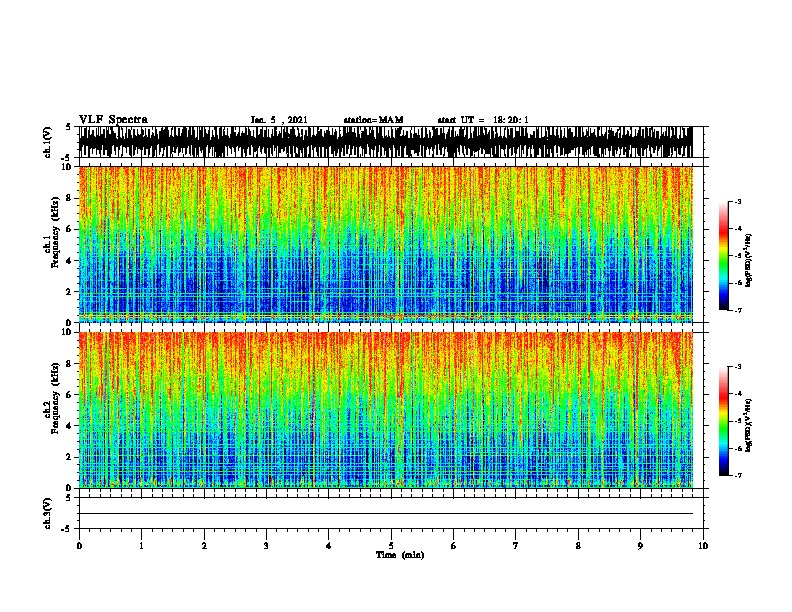Image resolution: width=792 pixels, height=612 pixels.
Task: Click time axis tick label '2'
Action: coord(204,546)
